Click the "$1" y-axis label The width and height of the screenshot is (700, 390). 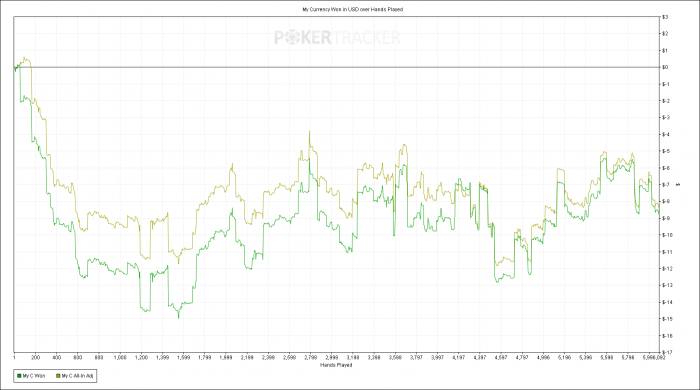tap(665, 50)
